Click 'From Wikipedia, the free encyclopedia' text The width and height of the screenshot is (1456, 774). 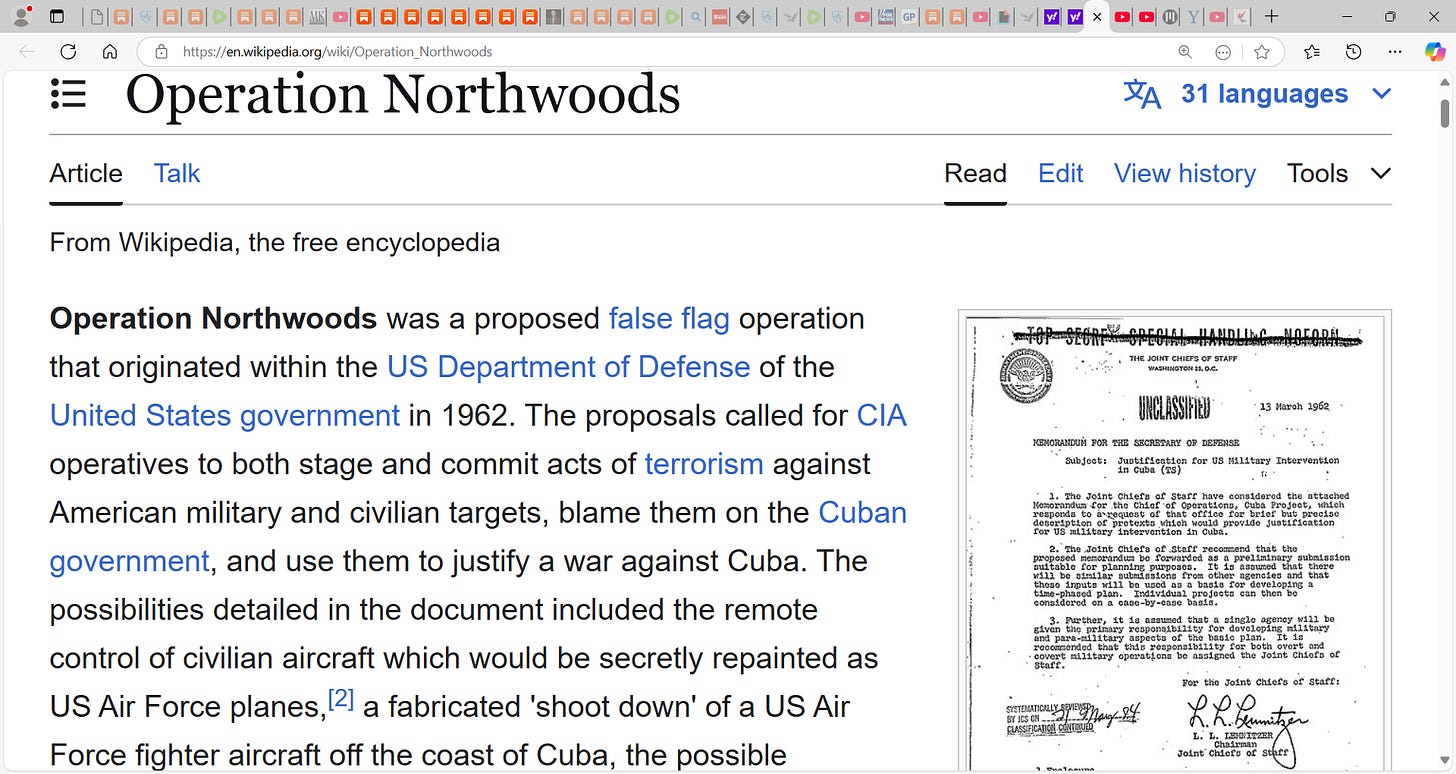click(275, 242)
